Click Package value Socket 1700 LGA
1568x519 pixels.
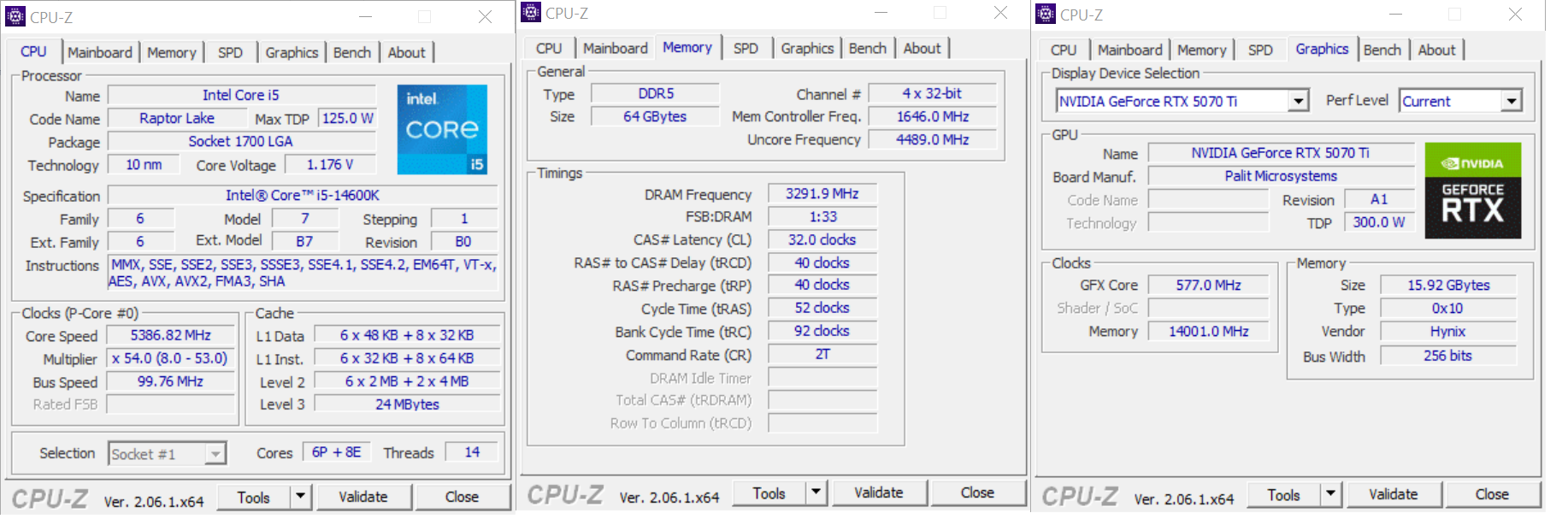(x=241, y=141)
